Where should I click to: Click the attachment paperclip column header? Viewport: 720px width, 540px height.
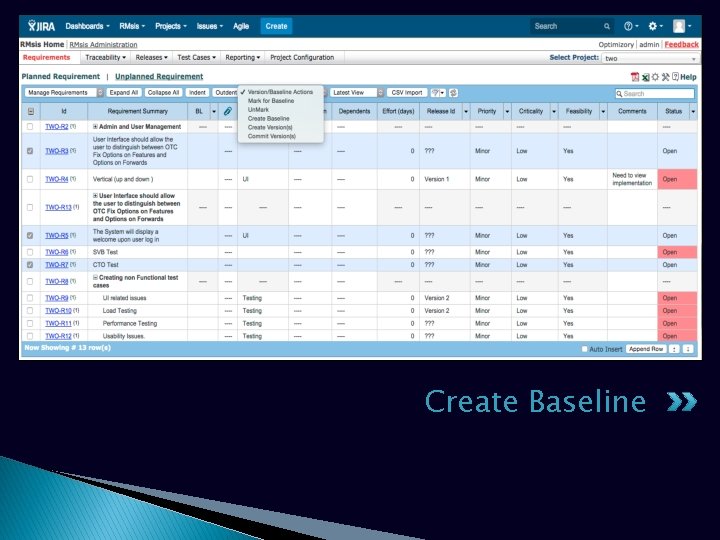coord(228,111)
